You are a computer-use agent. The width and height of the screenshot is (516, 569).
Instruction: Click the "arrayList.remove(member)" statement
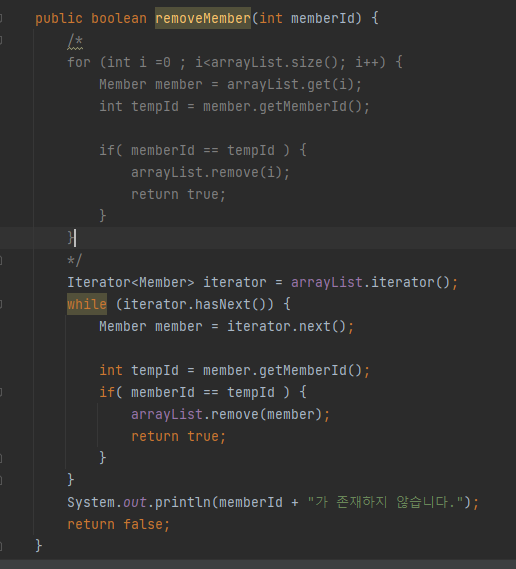click(230, 414)
